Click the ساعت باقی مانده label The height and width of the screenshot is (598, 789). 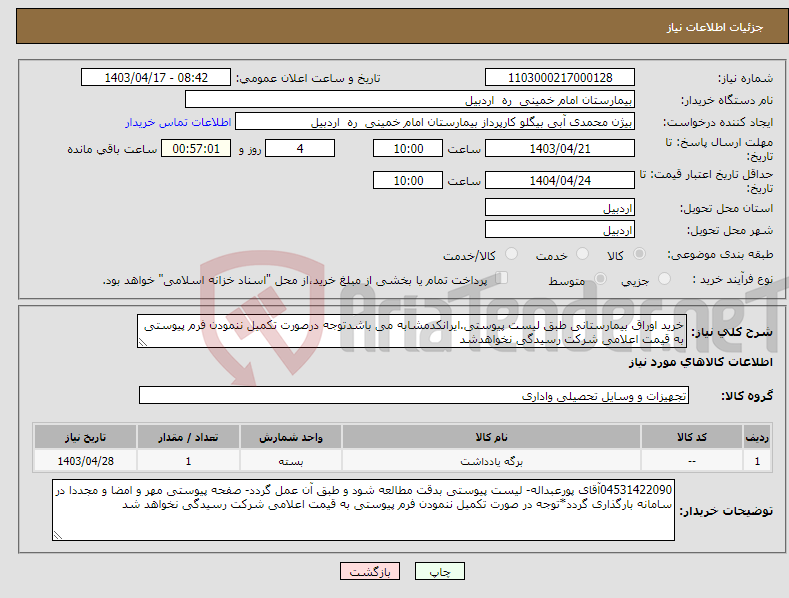(112, 149)
